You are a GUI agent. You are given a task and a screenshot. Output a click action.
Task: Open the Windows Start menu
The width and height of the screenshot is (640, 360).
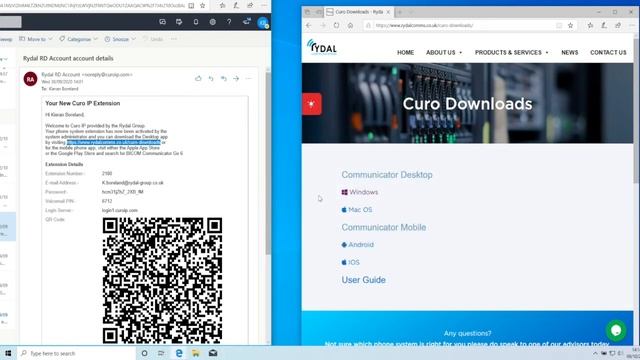point(8,353)
